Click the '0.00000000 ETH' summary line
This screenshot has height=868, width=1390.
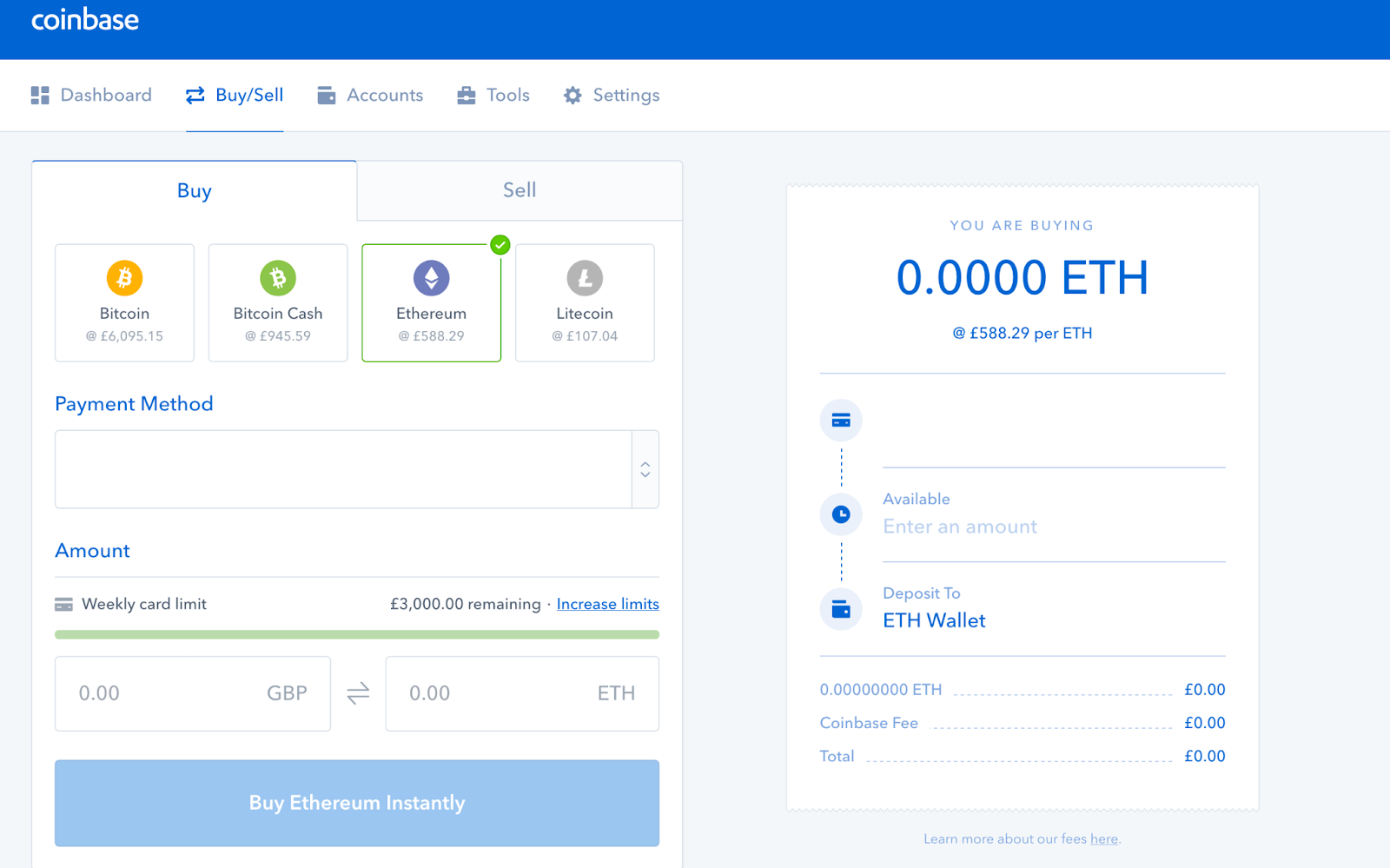point(881,690)
